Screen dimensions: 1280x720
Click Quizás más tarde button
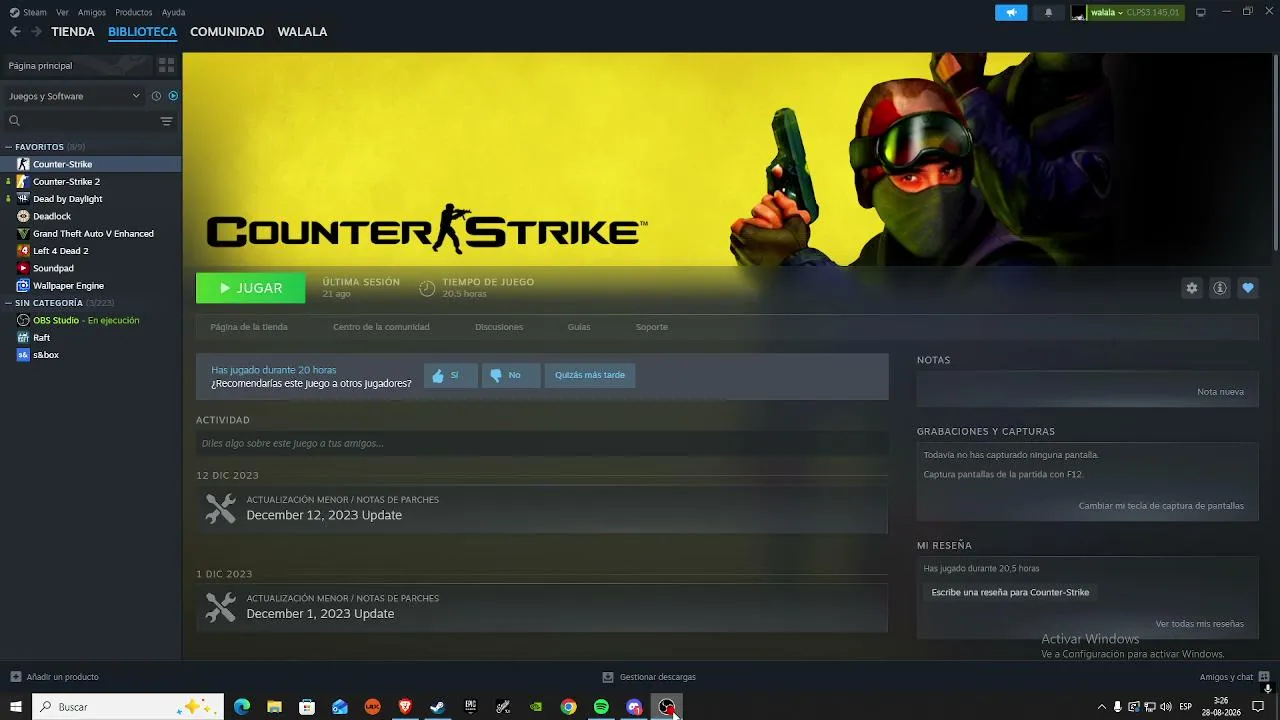pyautogui.click(x=590, y=375)
